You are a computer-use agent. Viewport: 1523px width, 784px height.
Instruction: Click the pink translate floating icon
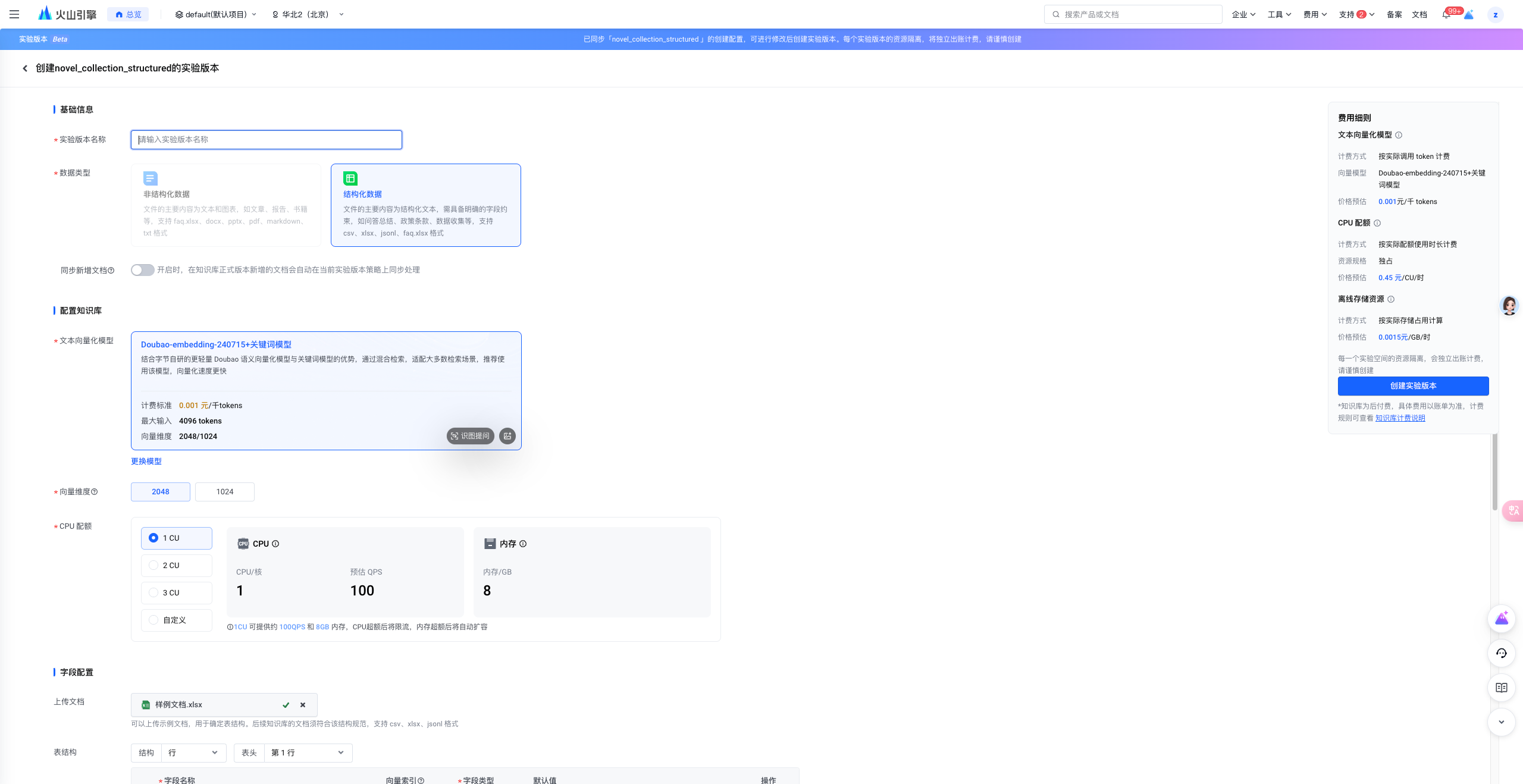click(1513, 510)
